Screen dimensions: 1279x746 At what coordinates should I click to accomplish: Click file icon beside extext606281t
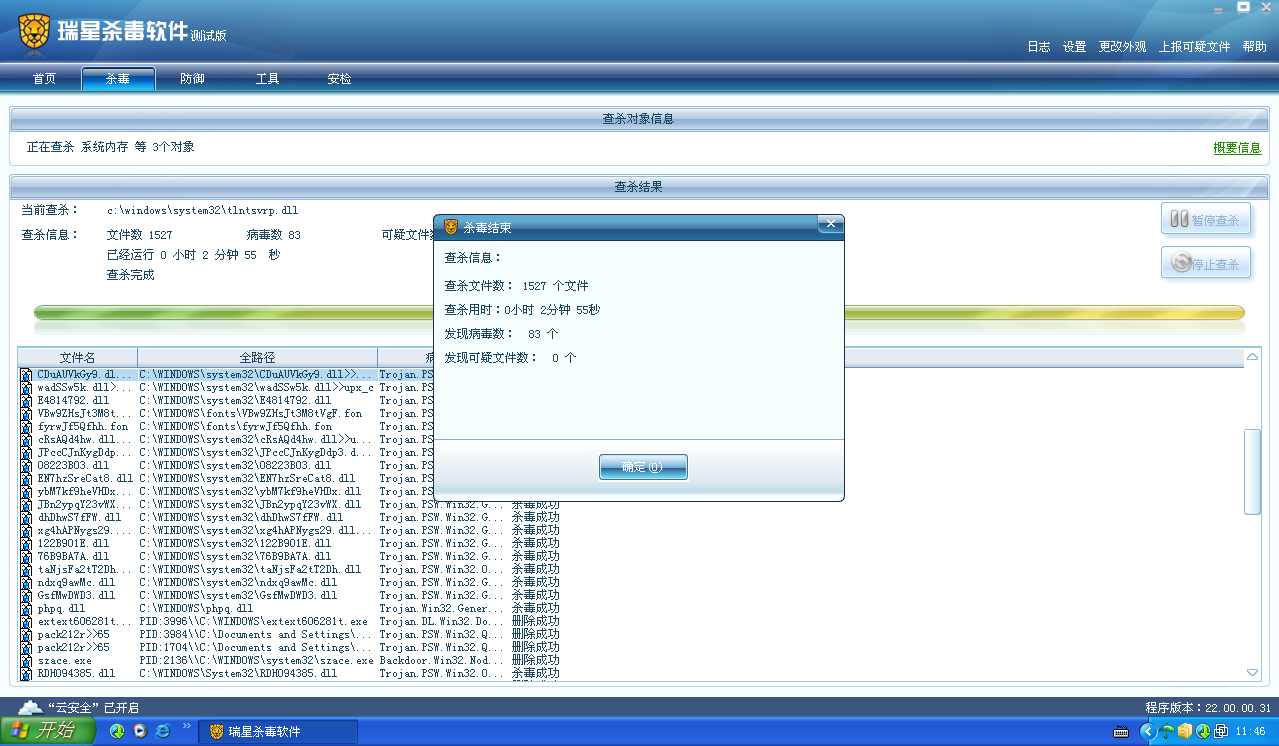click(26, 621)
